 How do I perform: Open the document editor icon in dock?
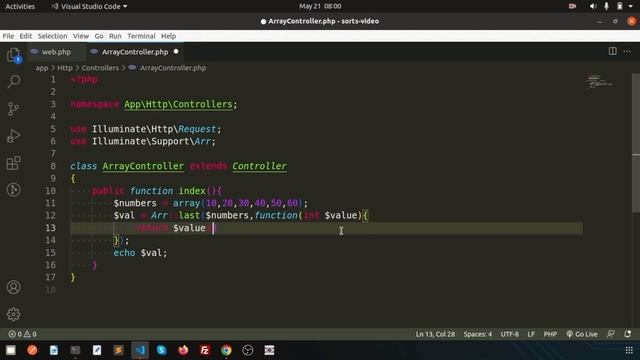54,350
